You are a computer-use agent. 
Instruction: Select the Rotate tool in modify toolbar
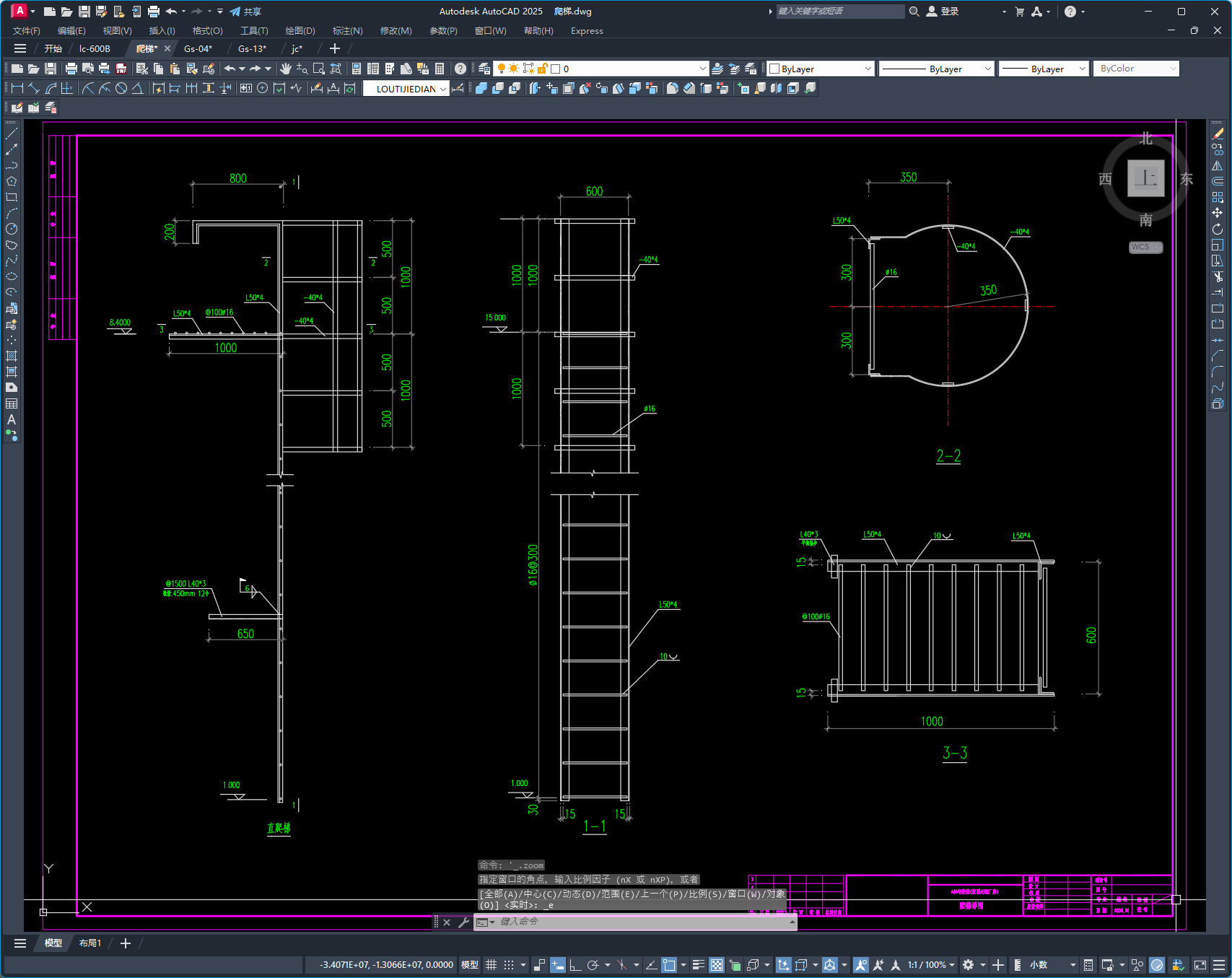click(1218, 229)
